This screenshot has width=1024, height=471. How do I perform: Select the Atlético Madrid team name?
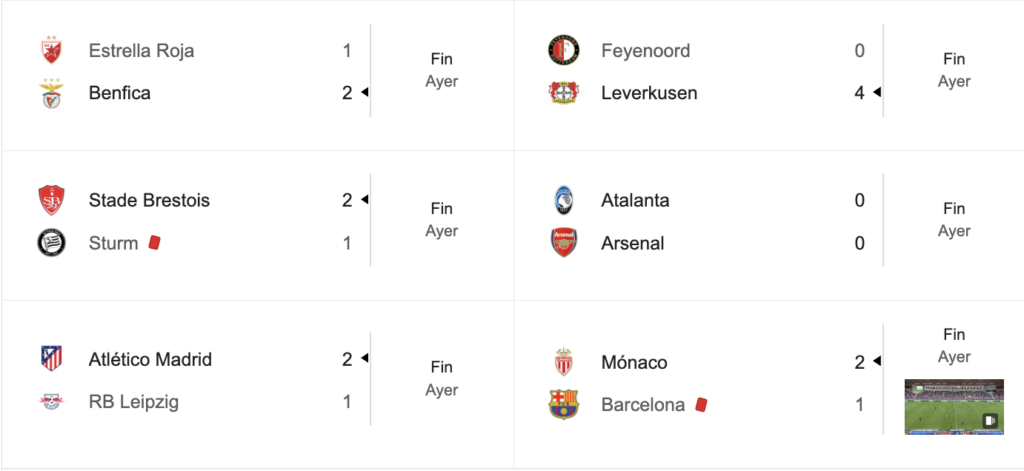(x=150, y=359)
